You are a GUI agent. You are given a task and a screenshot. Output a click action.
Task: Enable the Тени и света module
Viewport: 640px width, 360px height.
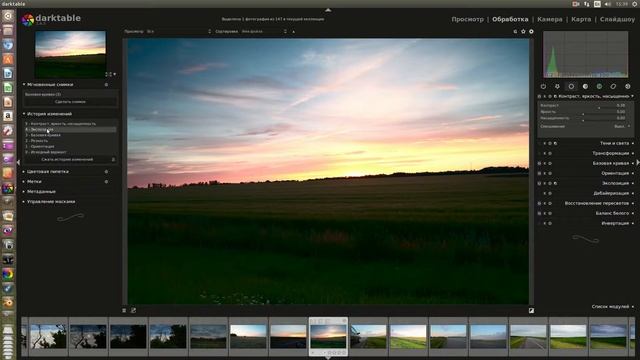click(540, 143)
